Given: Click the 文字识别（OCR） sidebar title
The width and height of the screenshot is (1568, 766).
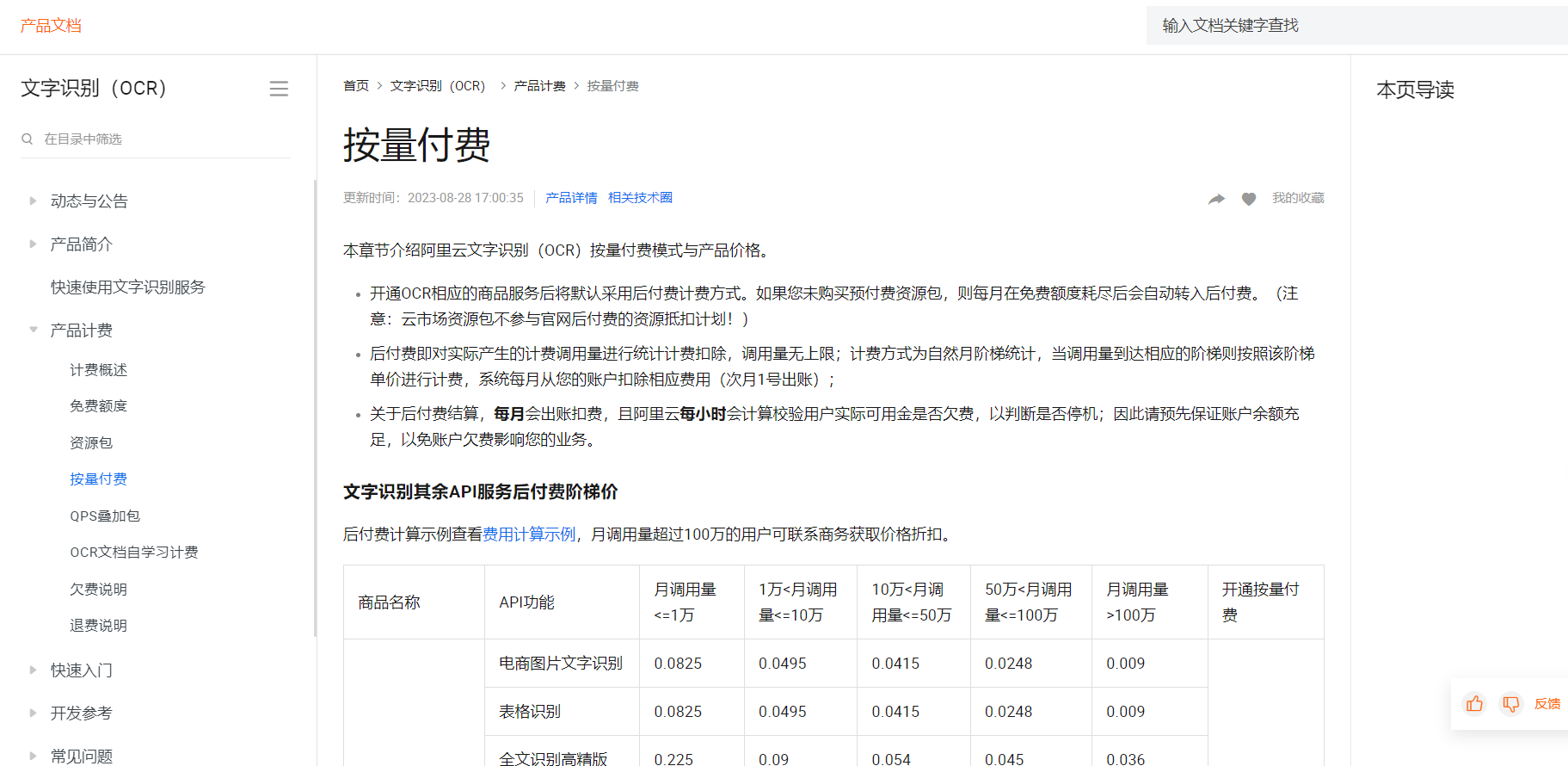Looking at the screenshot, I should coord(94,89).
